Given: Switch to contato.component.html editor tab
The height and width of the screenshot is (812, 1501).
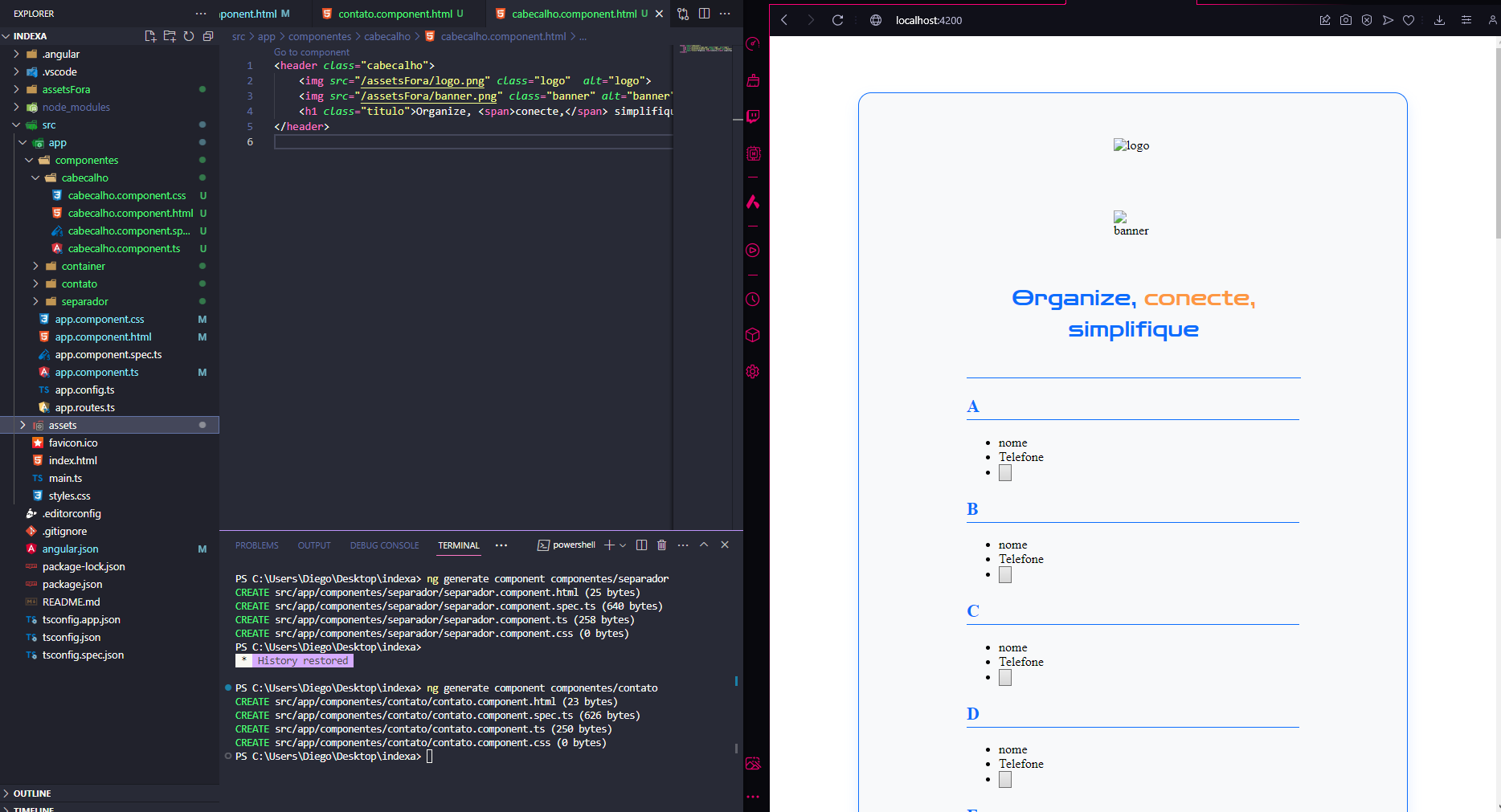Looking at the screenshot, I should pyautogui.click(x=395, y=14).
